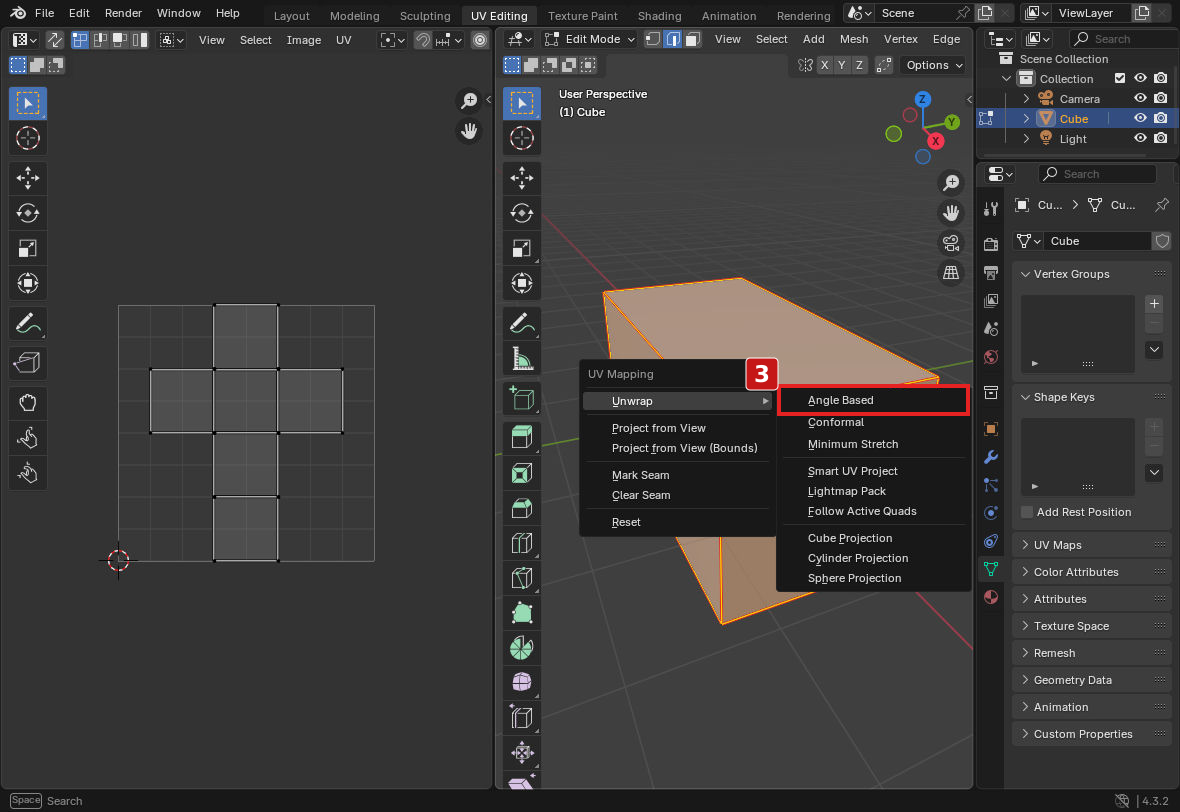The width and height of the screenshot is (1180, 812).
Task: Open the Material properties tab
Action: [x=991, y=597]
